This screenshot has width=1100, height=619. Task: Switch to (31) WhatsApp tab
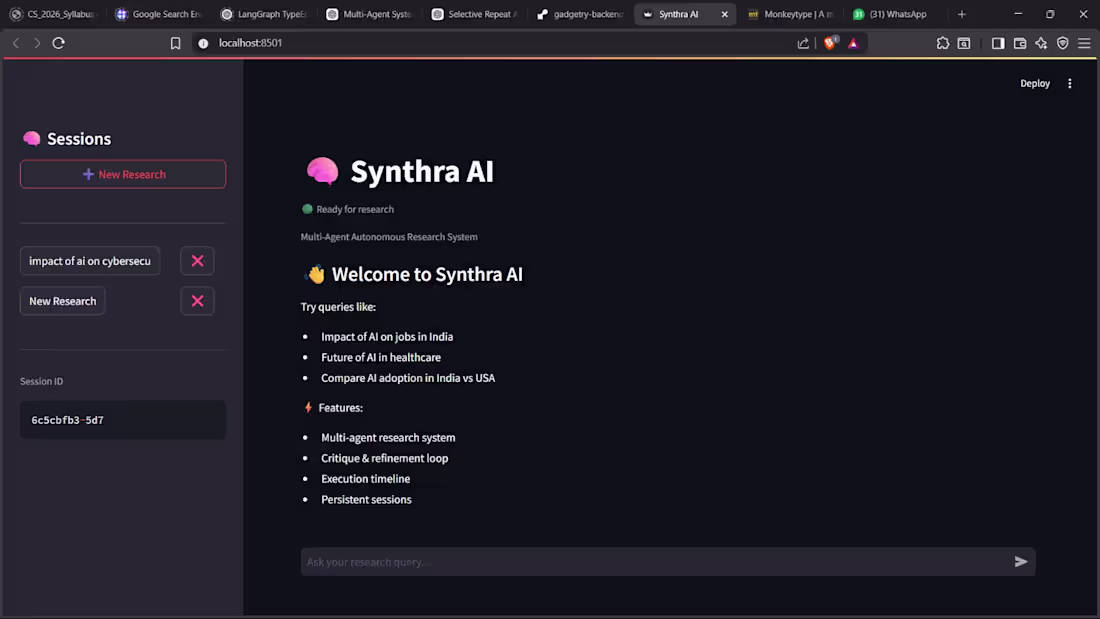coord(891,14)
